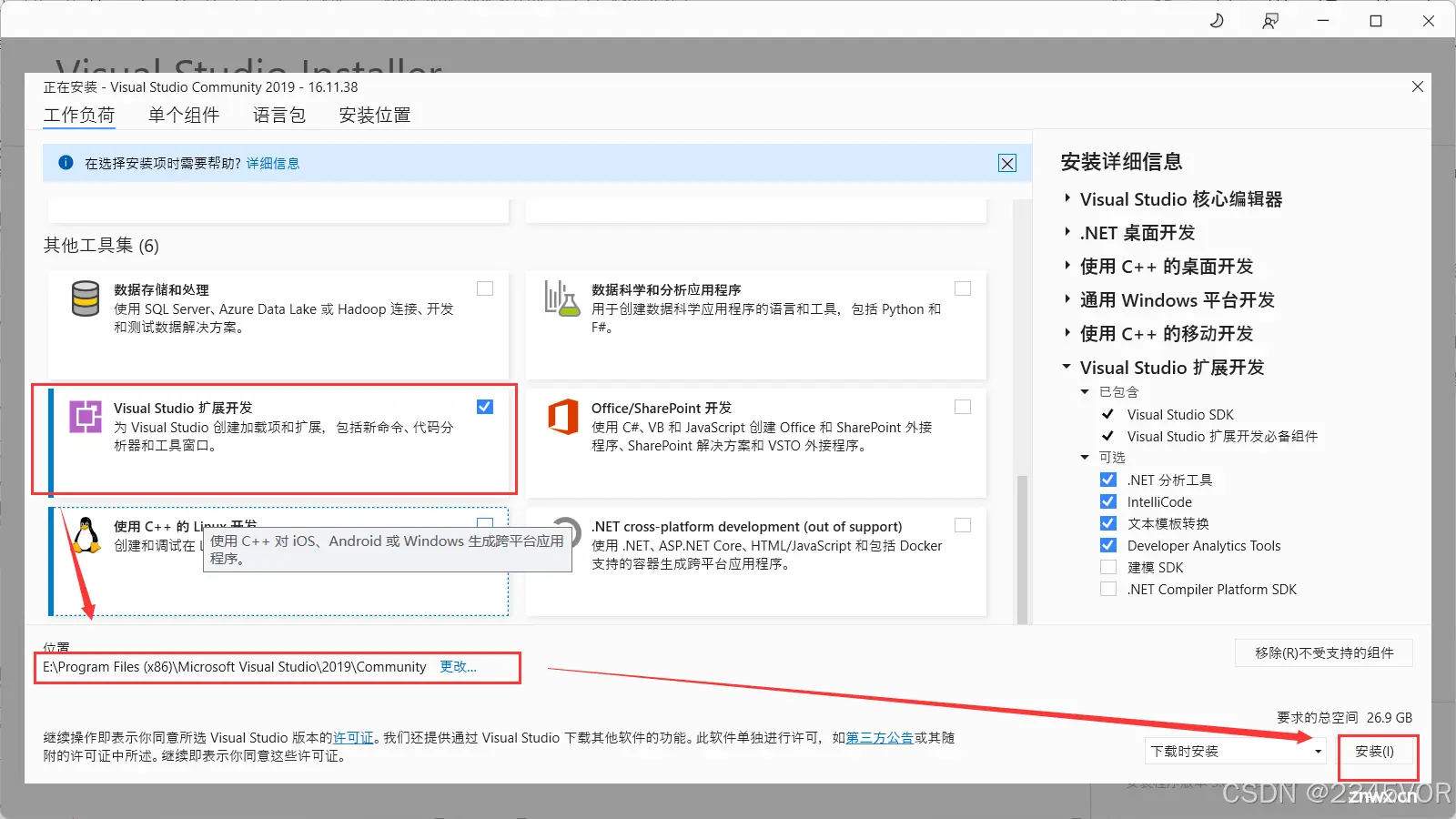This screenshot has width=1456, height=819.
Task: Uncheck the IntelliCode option
Action: (1108, 501)
